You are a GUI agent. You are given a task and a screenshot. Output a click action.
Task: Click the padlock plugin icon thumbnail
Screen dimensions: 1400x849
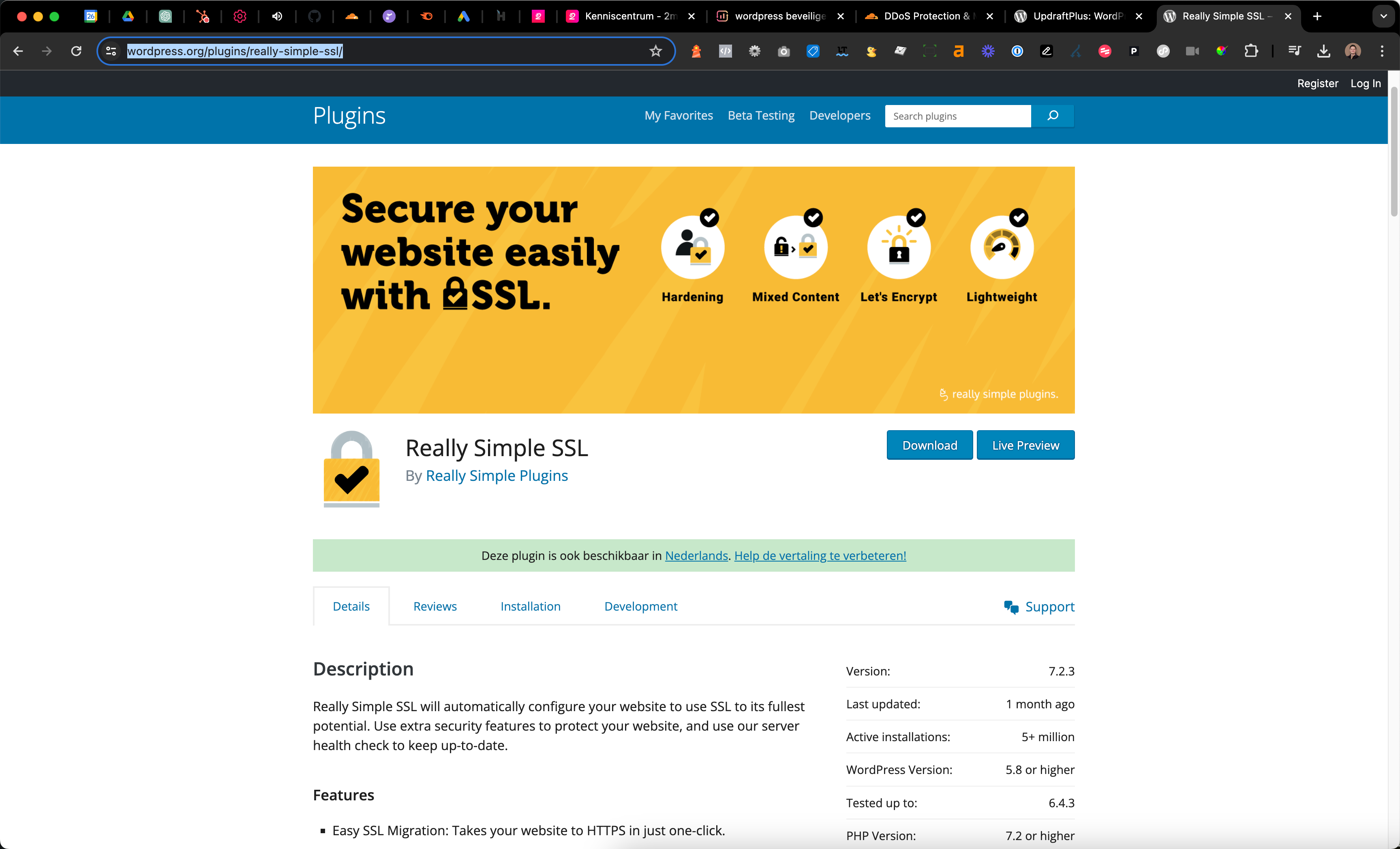point(351,468)
